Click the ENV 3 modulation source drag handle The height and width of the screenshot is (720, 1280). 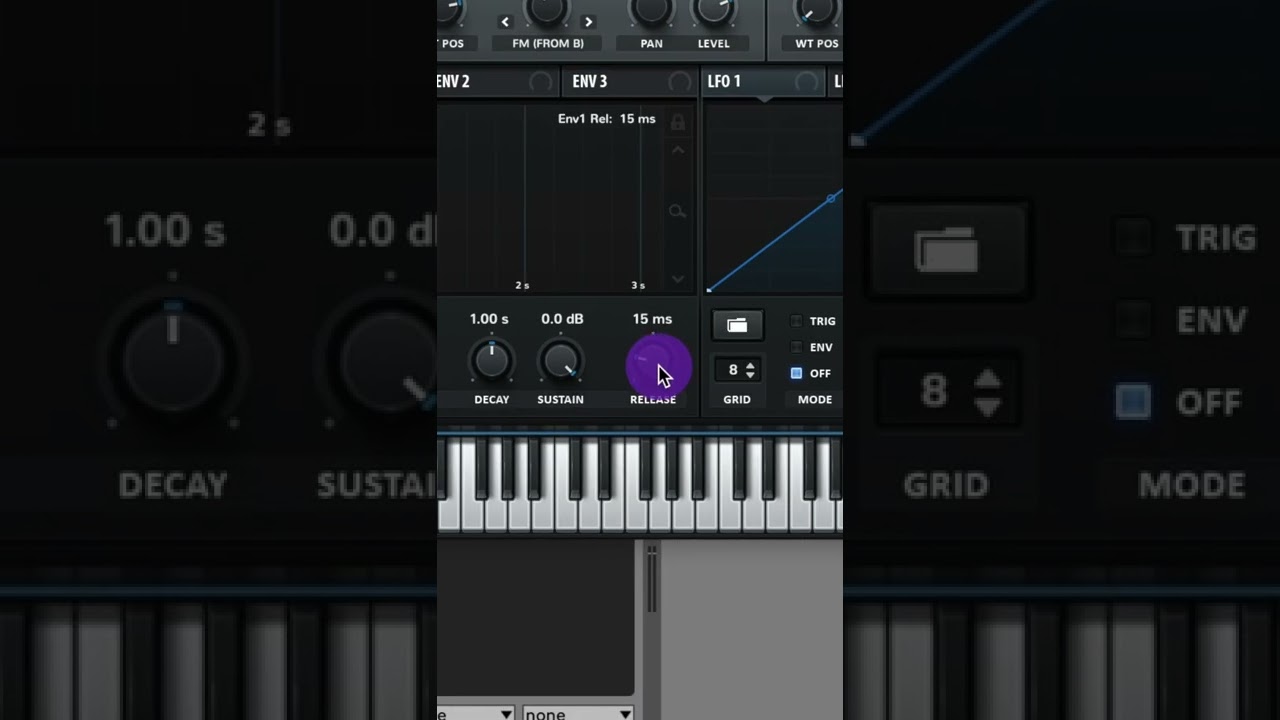tap(680, 82)
